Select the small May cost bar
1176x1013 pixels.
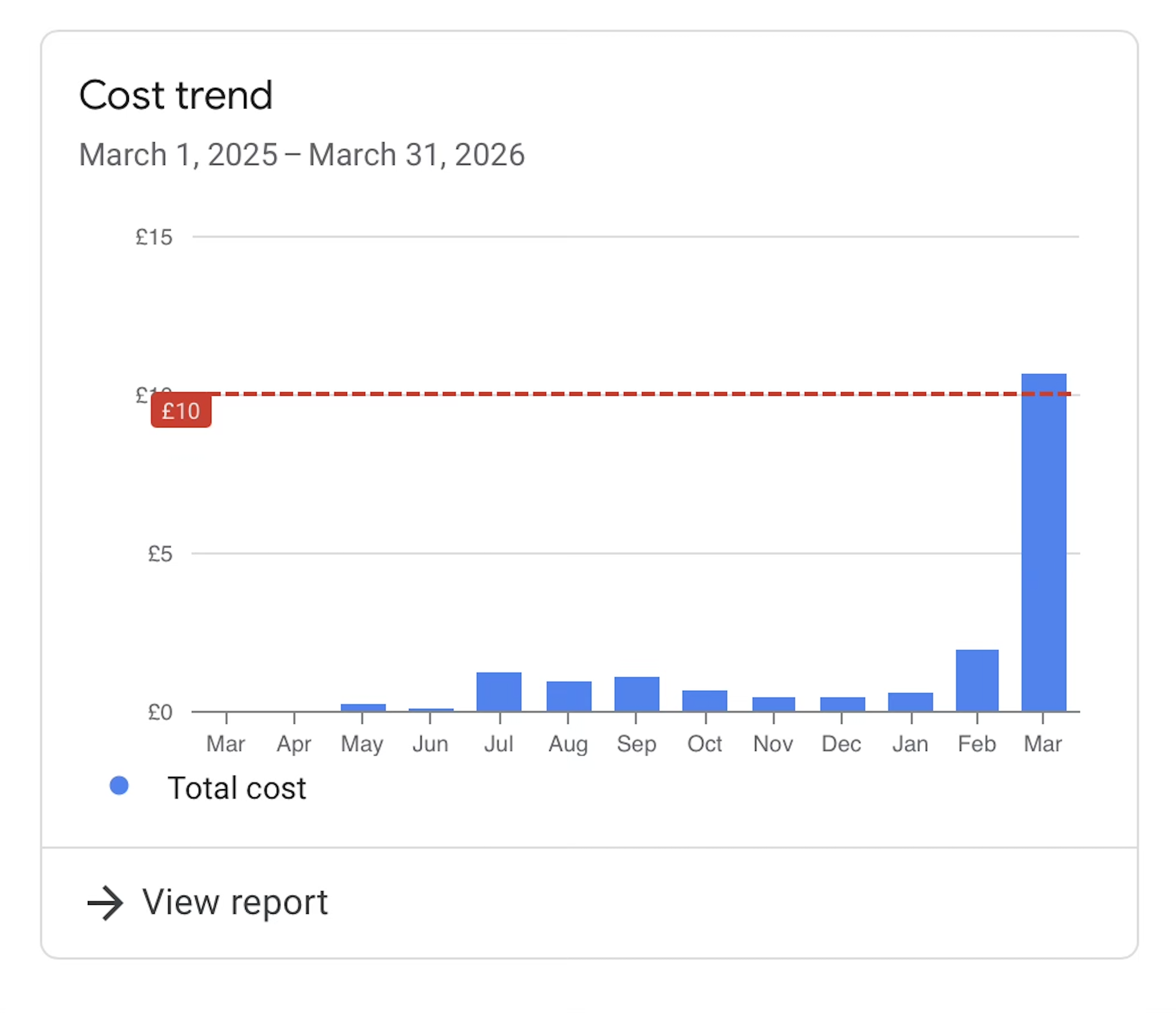[363, 706]
